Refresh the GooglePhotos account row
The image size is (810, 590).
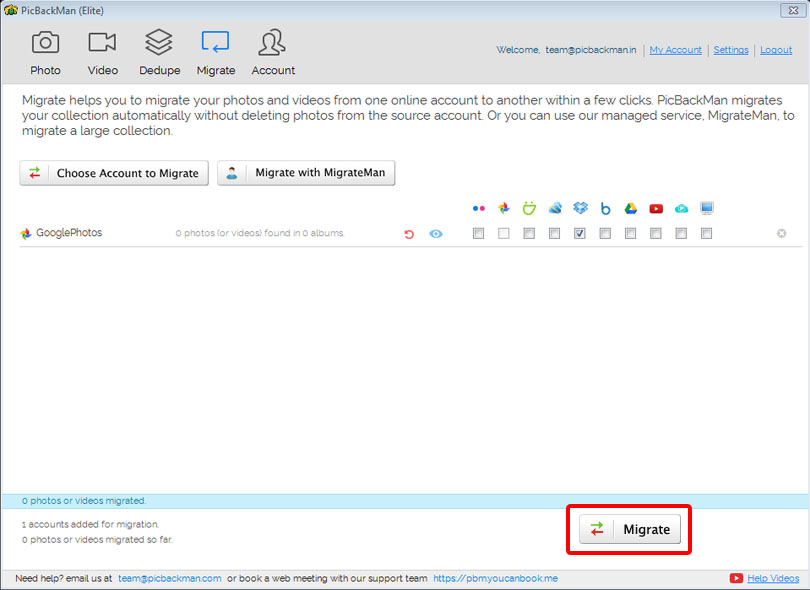(x=409, y=234)
